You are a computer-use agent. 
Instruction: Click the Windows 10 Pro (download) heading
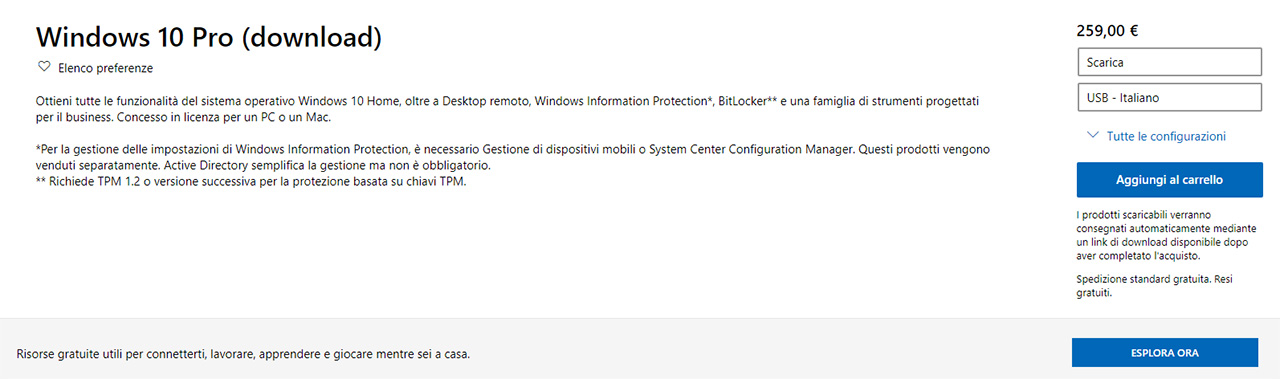click(x=210, y=36)
